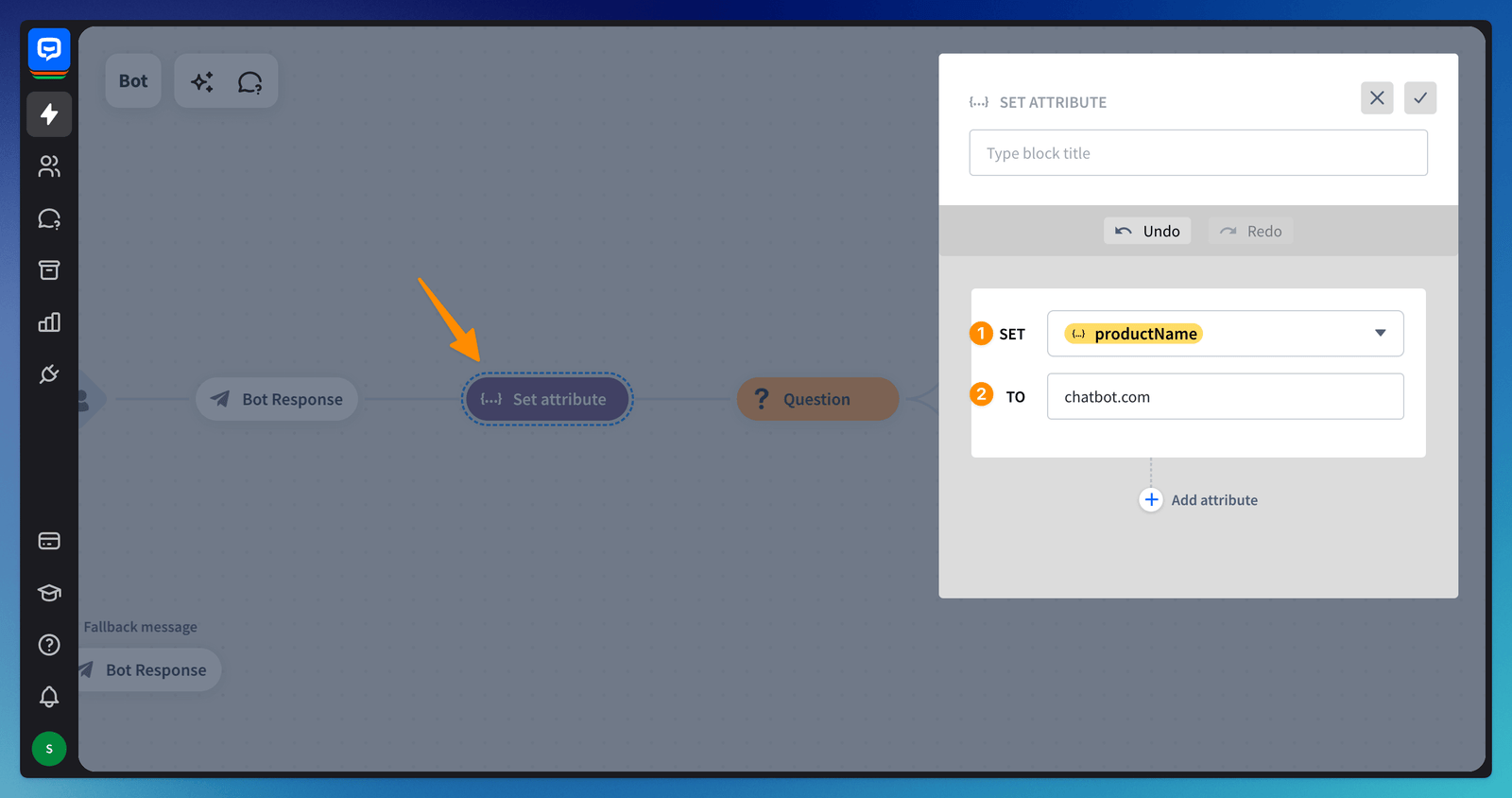This screenshot has width=1512, height=798.
Task: Click the Add attribute button
Action: [x=1199, y=500]
